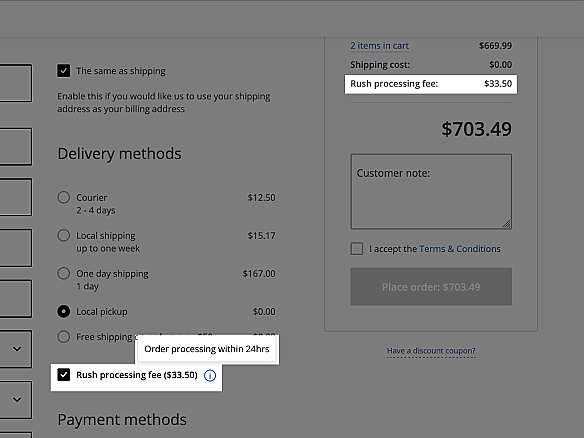Viewport: 584px width, 438px height.
Task: Click the Place order: $703.49 button
Action: pos(431,287)
